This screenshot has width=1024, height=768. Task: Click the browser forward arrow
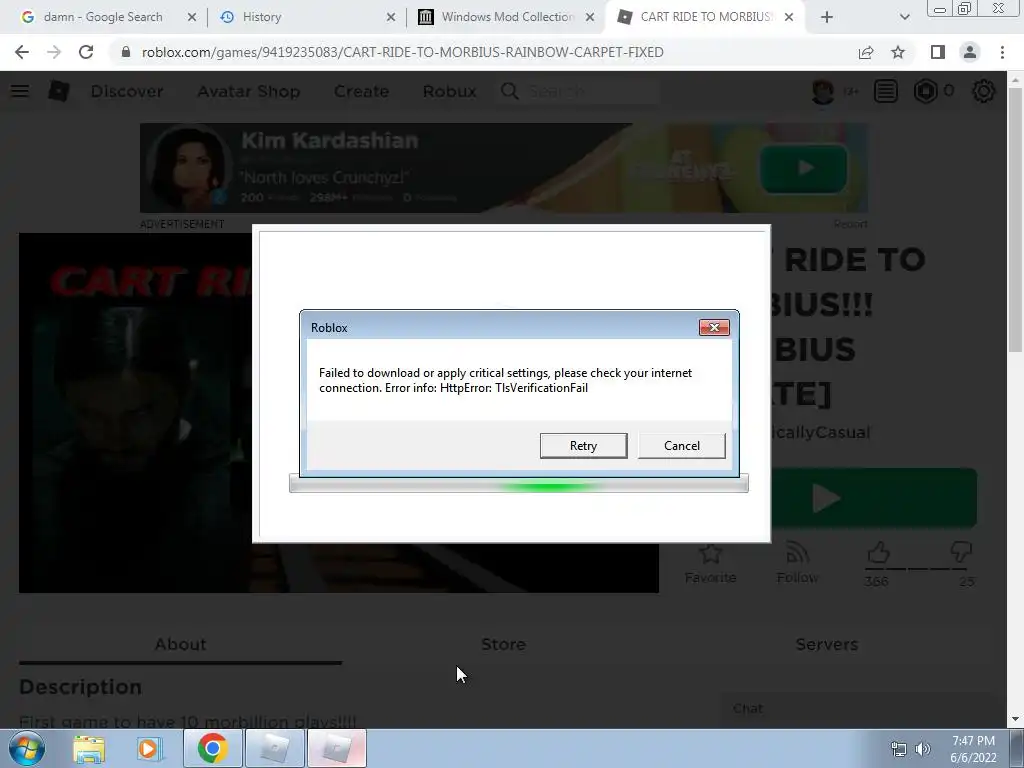pyautogui.click(x=54, y=52)
